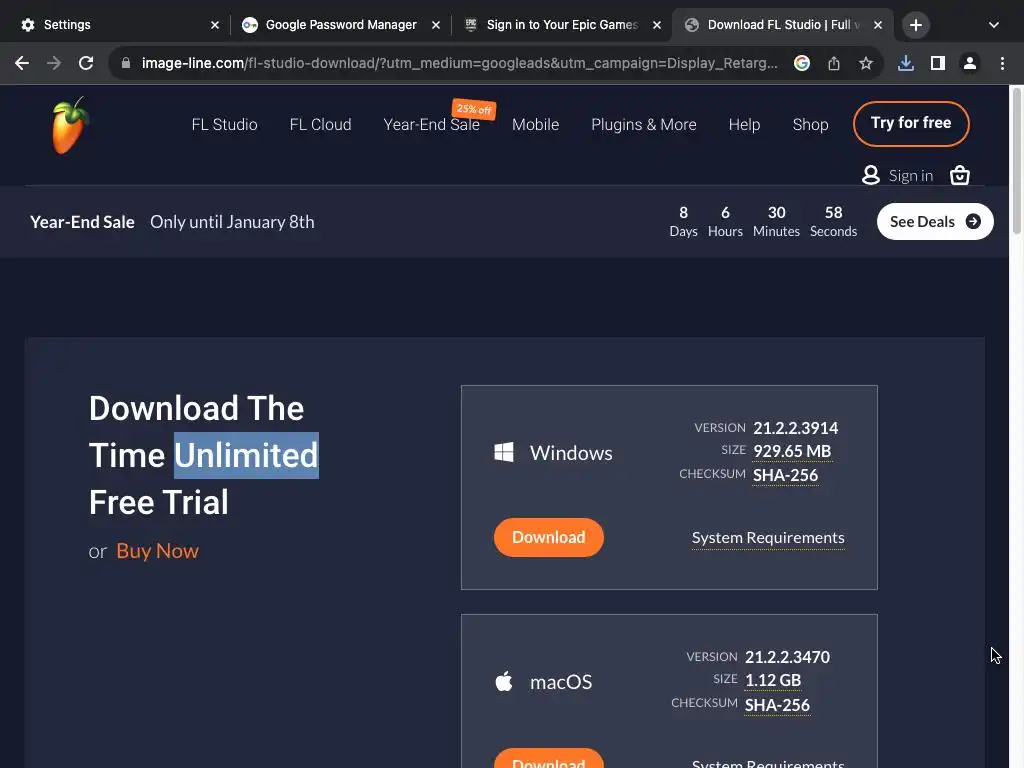This screenshot has height=768, width=1024.
Task: Click the 25% off badge
Action: point(473,109)
